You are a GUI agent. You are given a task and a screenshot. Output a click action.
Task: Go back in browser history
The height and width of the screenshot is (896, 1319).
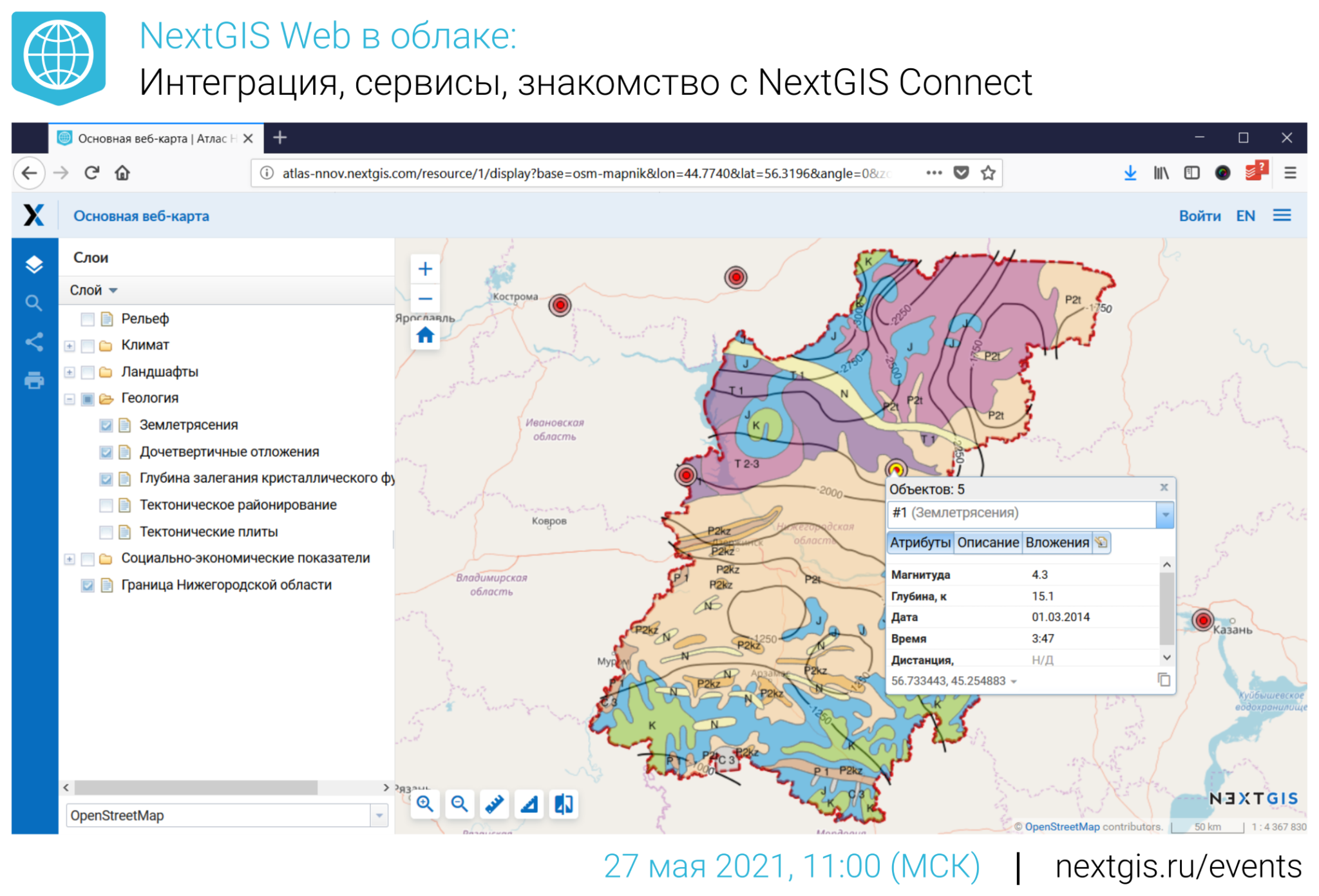tap(29, 173)
